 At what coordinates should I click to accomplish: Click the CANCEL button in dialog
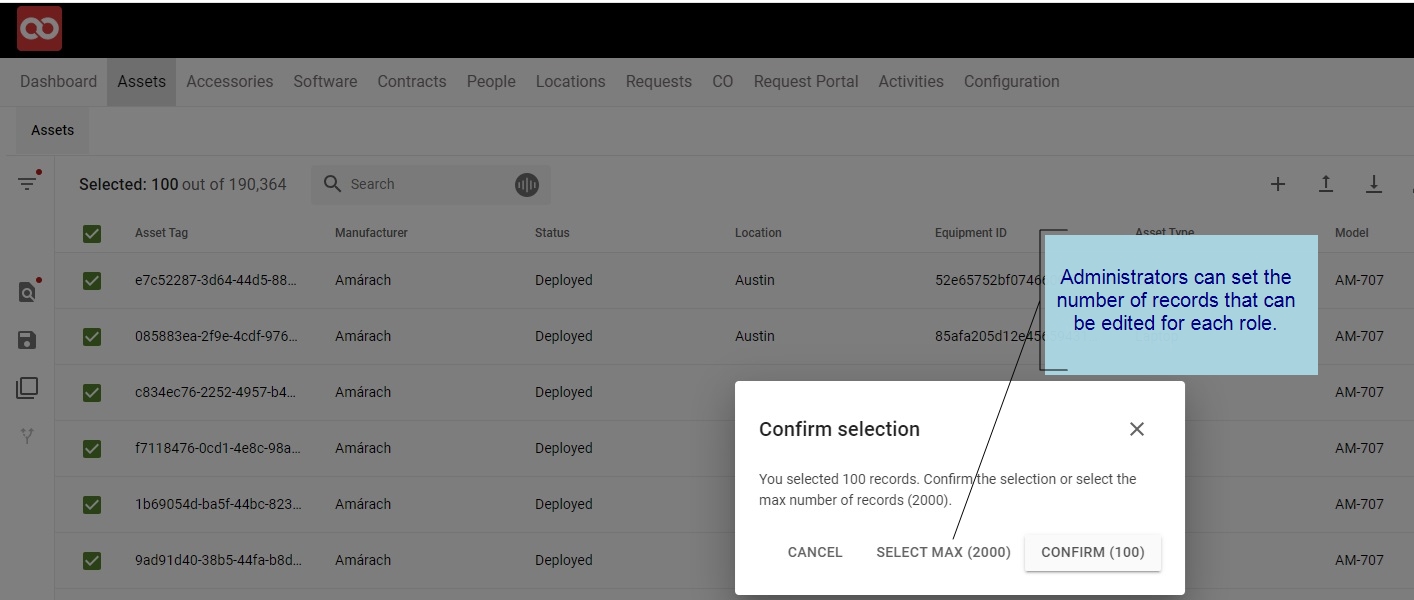click(x=815, y=552)
